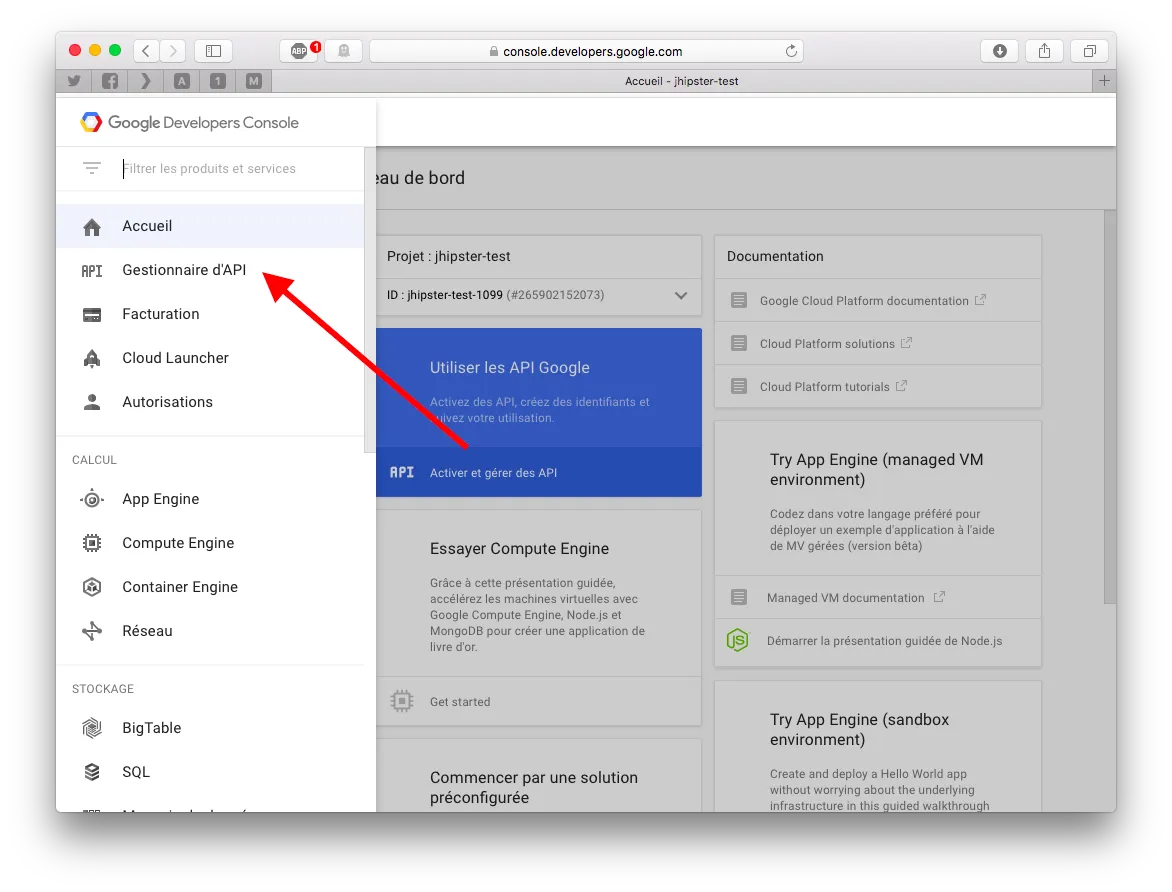Show the Safari sidebar
Image resolution: width=1172 pixels, height=892 pixels.
click(x=214, y=51)
